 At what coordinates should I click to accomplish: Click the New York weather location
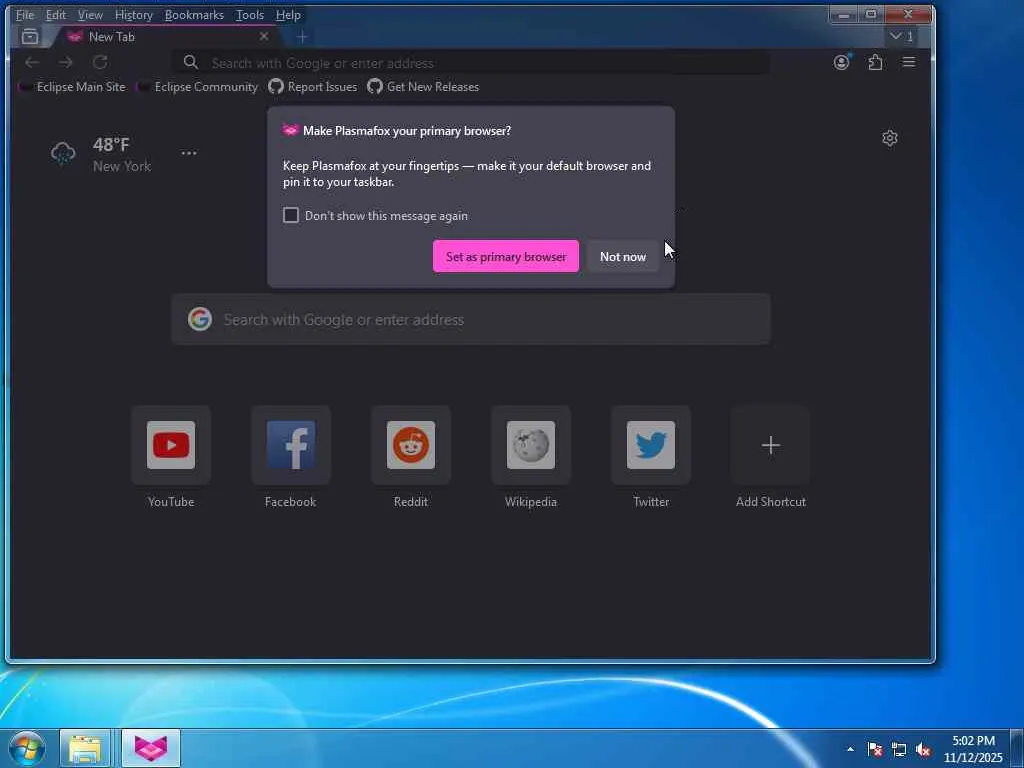pos(121,167)
